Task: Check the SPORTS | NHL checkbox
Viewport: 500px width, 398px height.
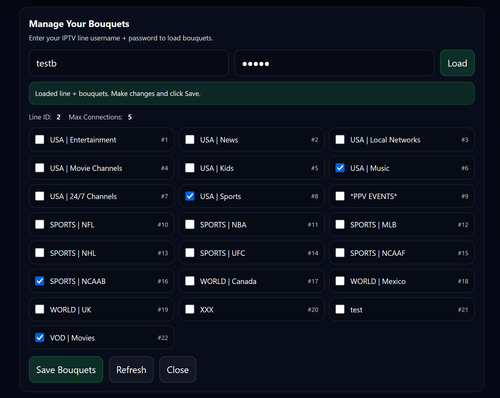Action: click(40, 253)
